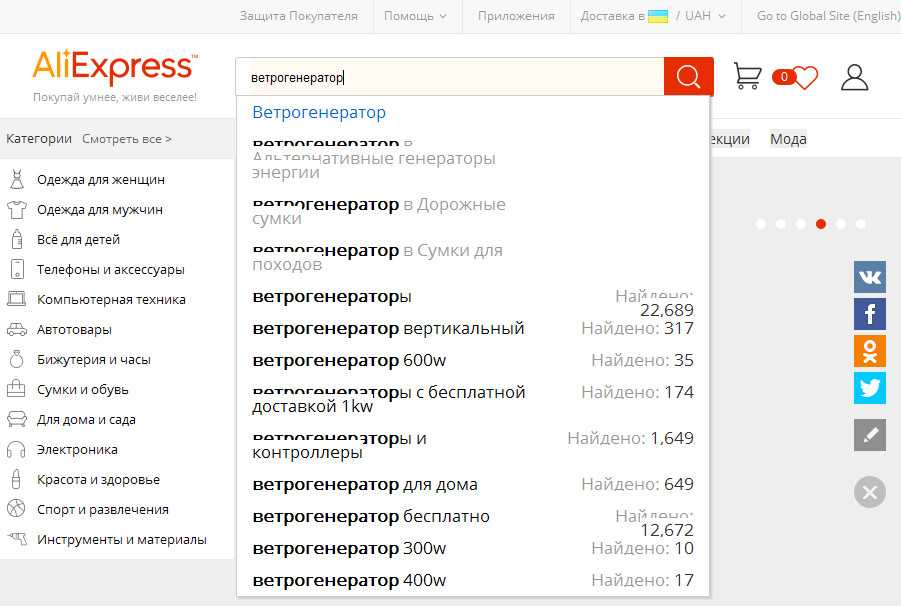The image size is (901, 606).
Task: Select suggestion ветрогенератор 600w
Action: pos(473,360)
